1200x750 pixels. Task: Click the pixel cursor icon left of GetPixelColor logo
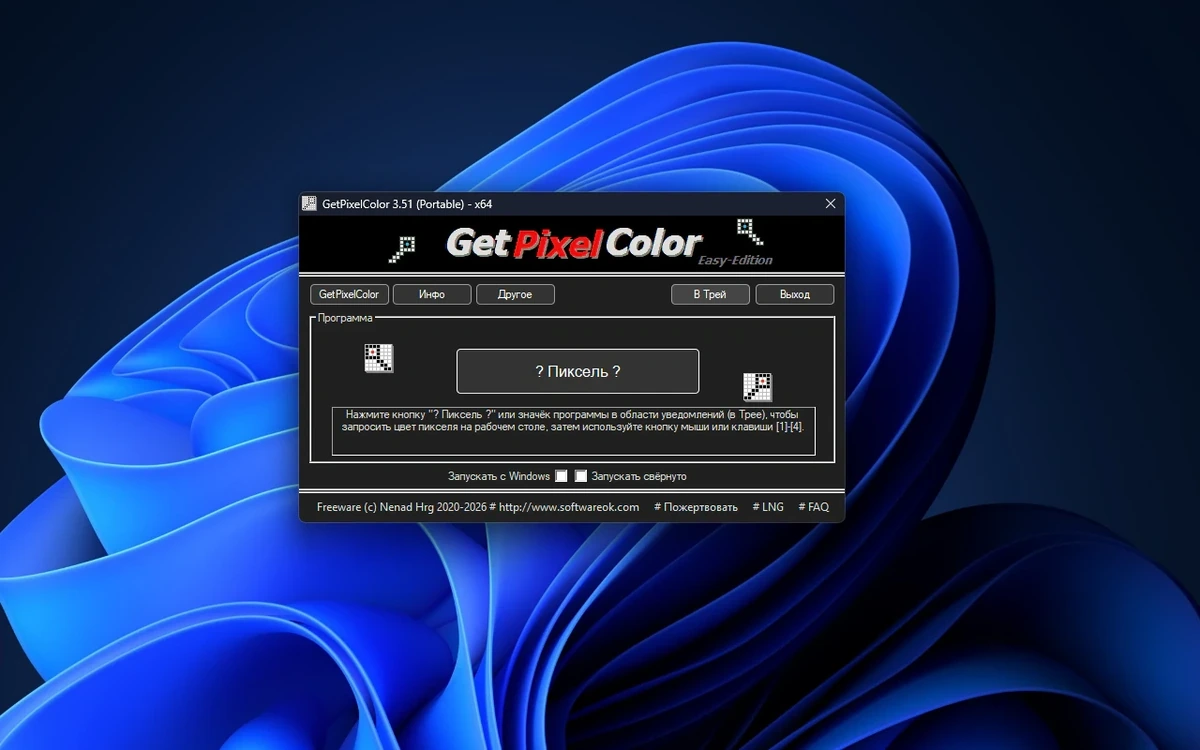click(x=402, y=249)
